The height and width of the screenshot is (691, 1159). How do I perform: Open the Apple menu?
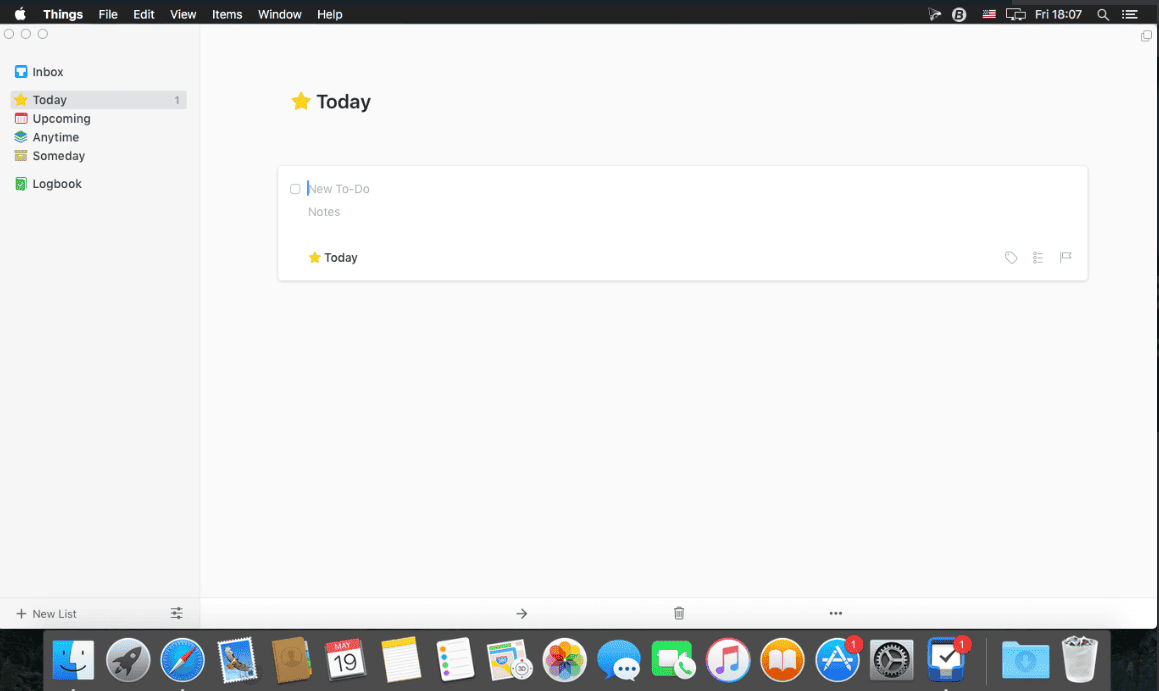pos(20,14)
